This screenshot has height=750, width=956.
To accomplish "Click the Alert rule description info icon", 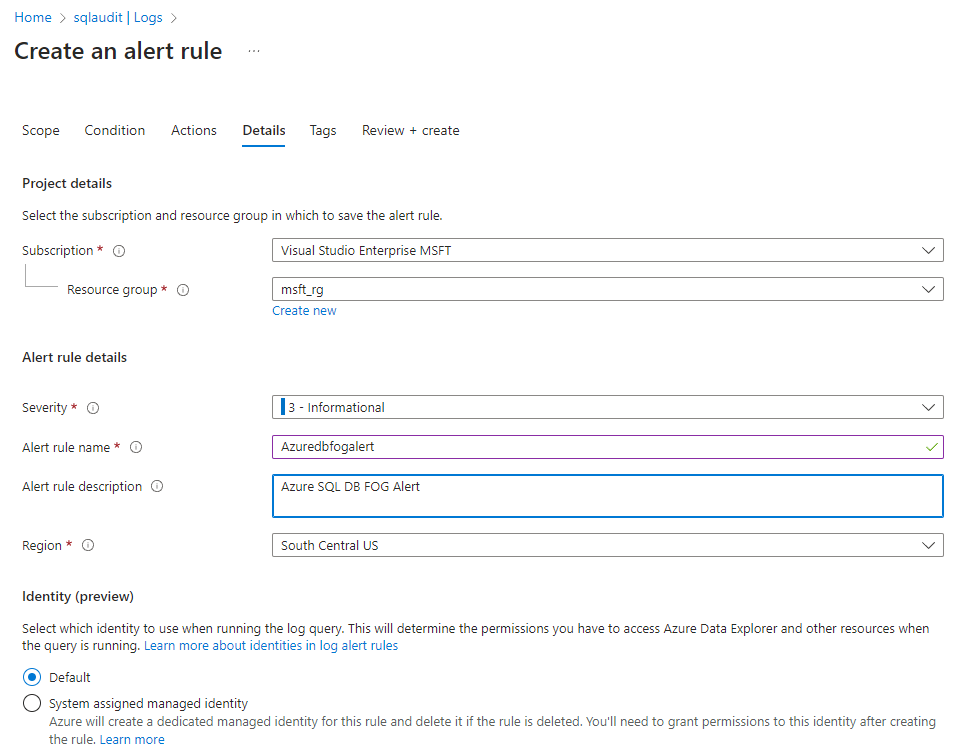I will [157, 487].
